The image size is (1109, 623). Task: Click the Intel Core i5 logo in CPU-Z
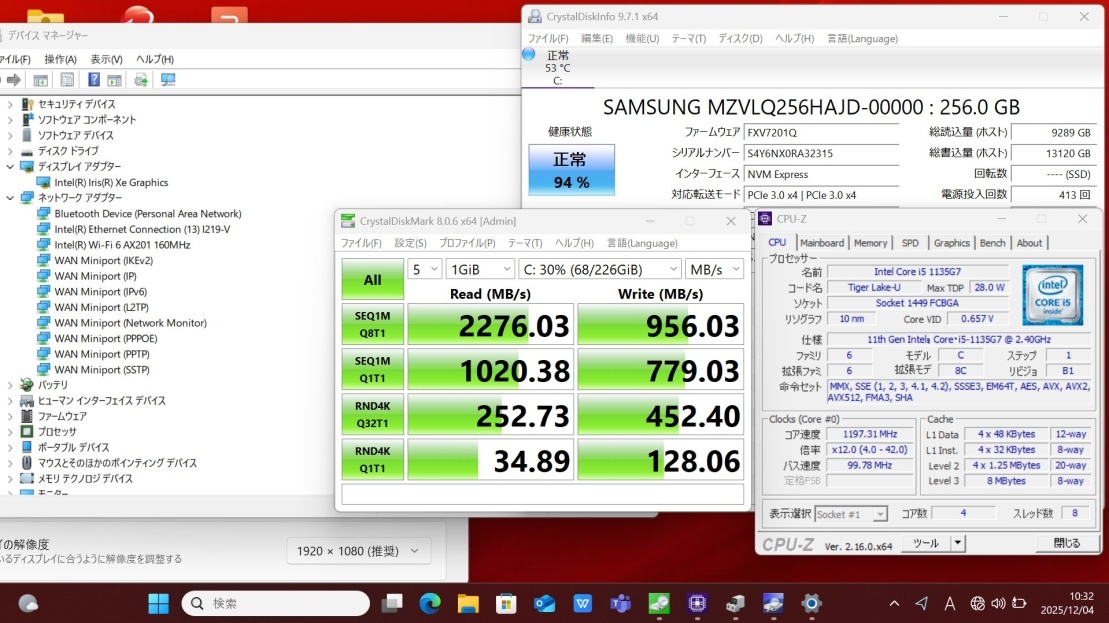(x=1052, y=294)
